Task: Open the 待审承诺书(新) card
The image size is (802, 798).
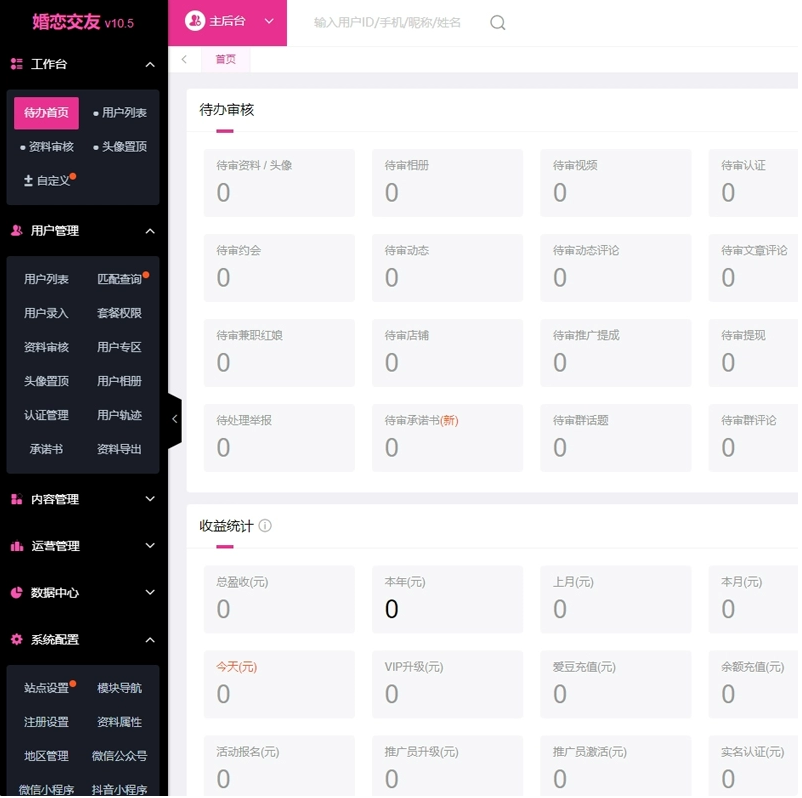Action: tap(448, 437)
